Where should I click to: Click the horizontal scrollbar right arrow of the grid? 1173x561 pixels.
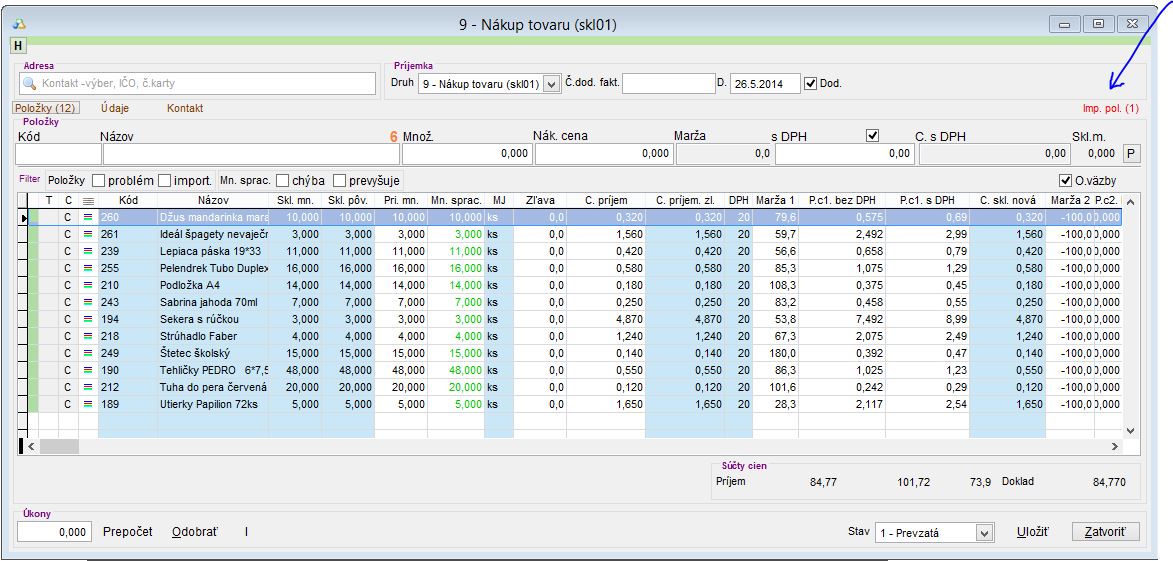1115,447
